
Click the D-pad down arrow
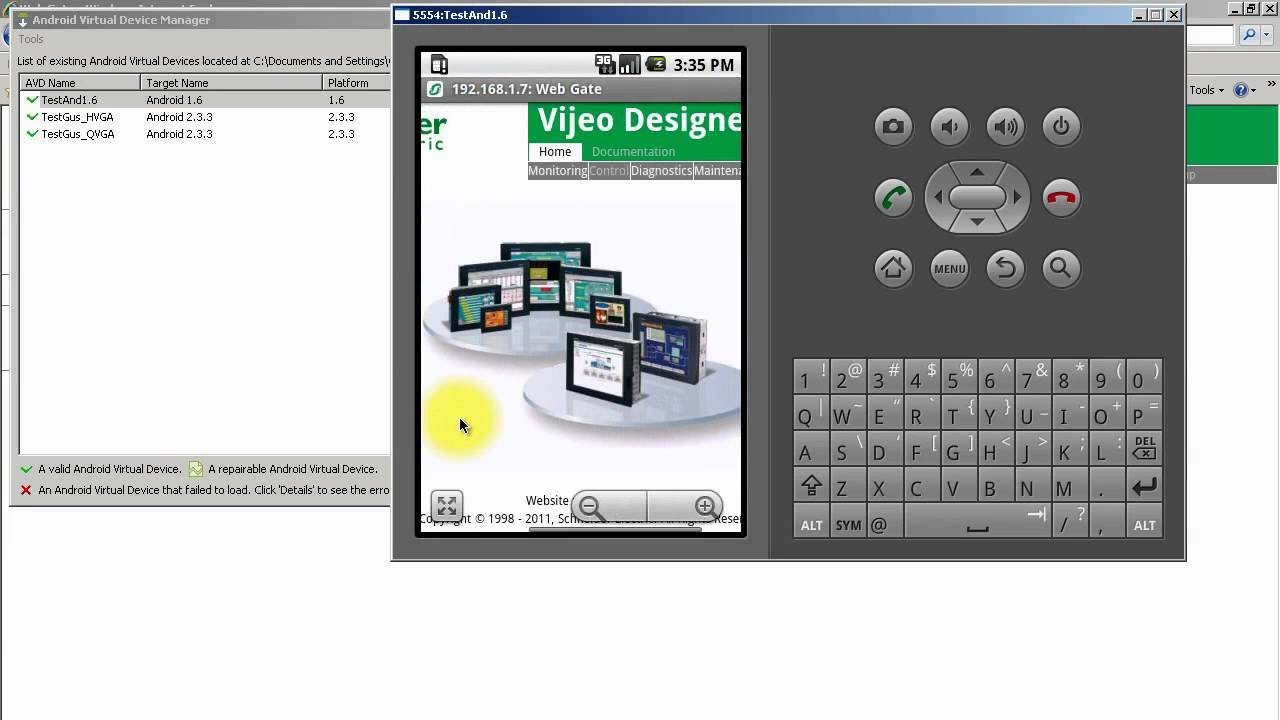coord(977,223)
